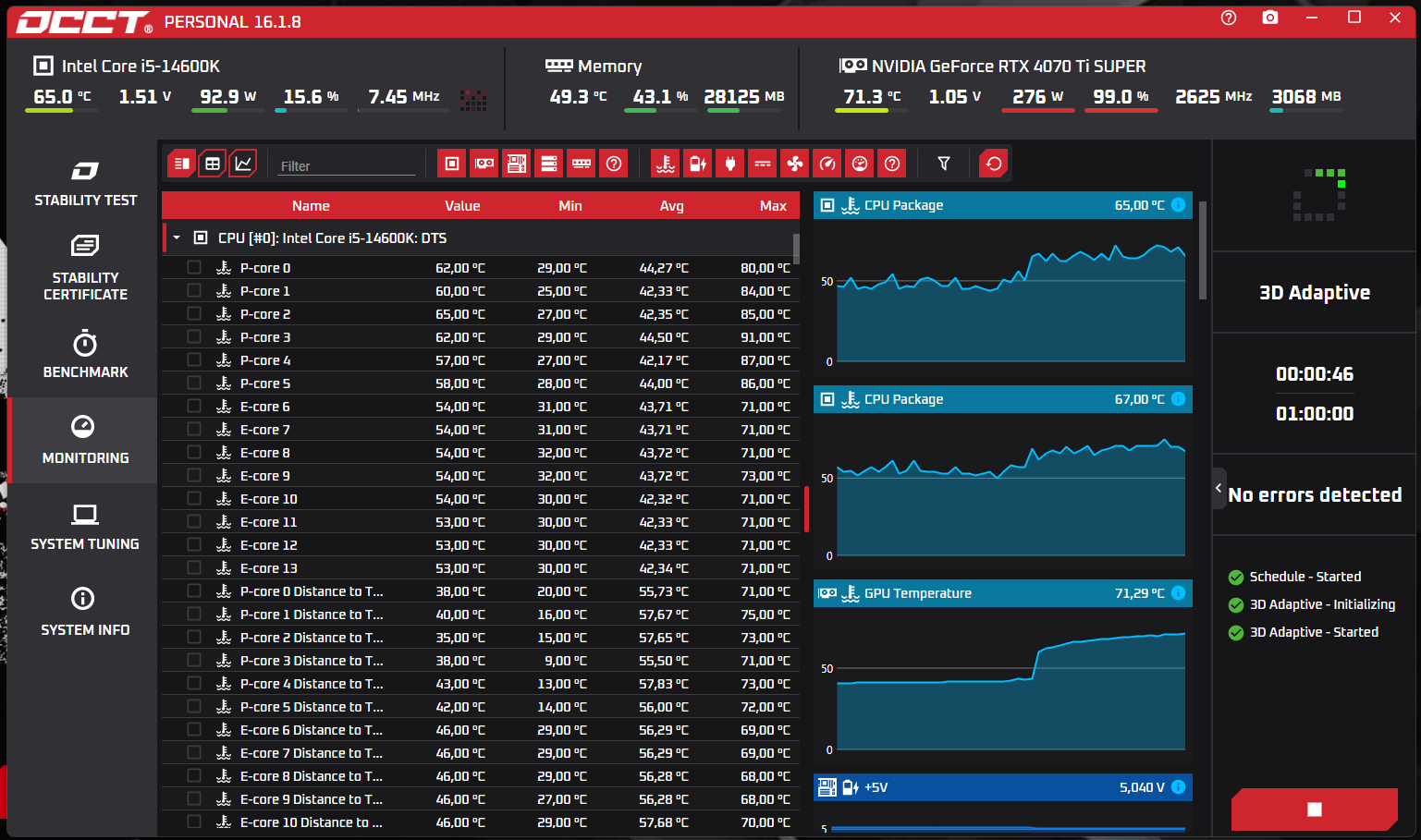Viewport: 1421px width, 840px height.
Task: Toggle the power plug sensor filter
Action: 730,164
